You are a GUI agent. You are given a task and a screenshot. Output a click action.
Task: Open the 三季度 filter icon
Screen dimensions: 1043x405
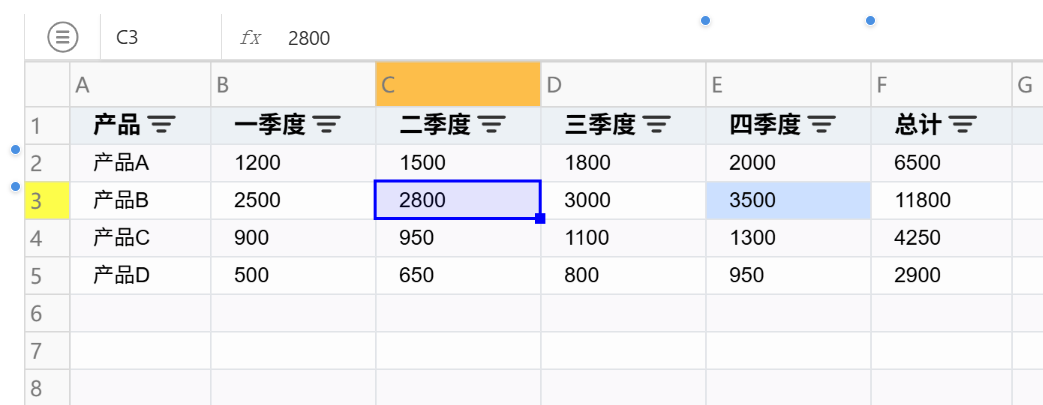[657, 125]
